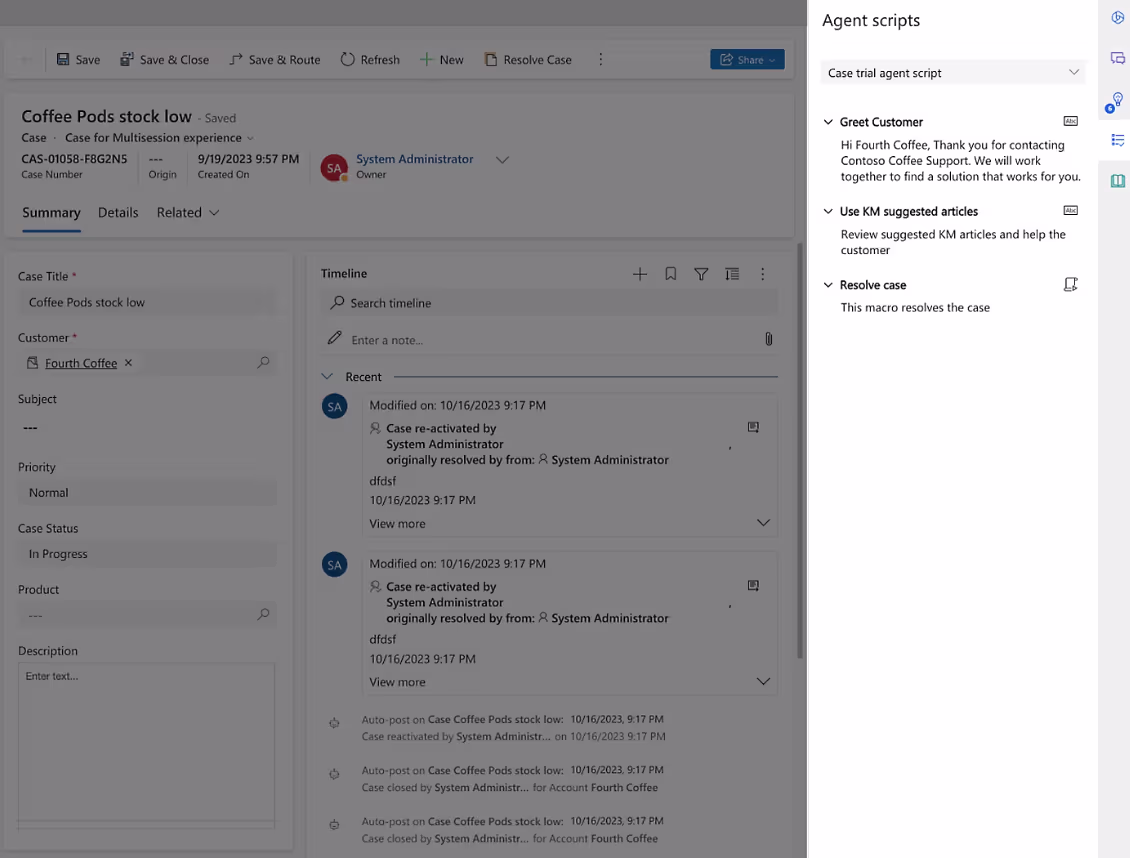Image resolution: width=1130 pixels, height=858 pixels.
Task: Click the Refresh toolbar icon
Action: 347,60
